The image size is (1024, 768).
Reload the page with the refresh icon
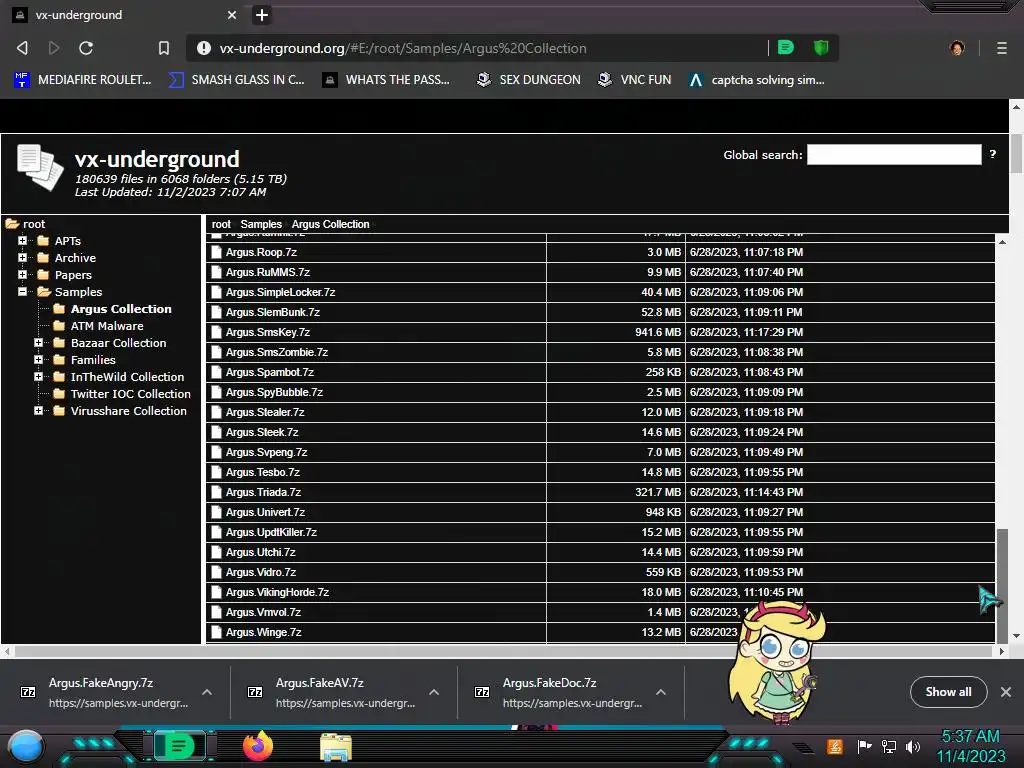[x=86, y=48]
